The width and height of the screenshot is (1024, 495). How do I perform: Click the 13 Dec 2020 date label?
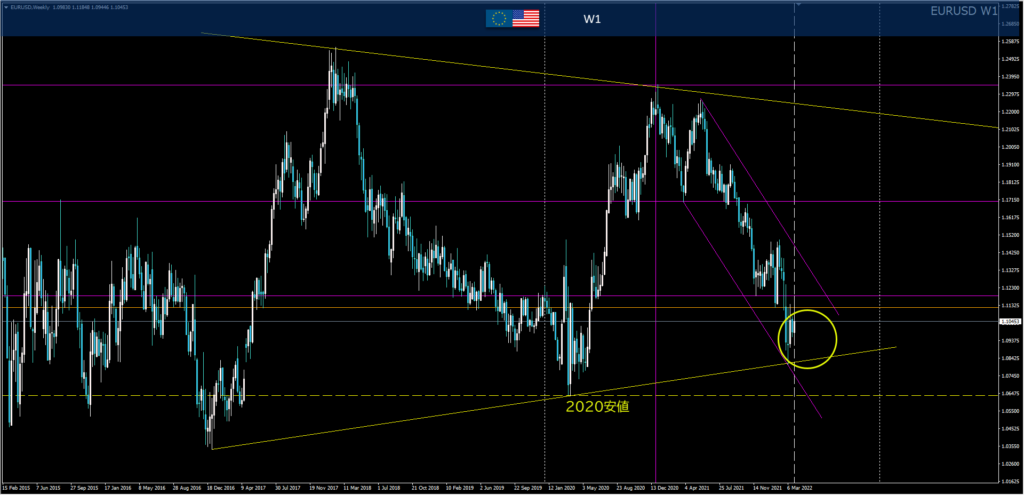(663, 487)
